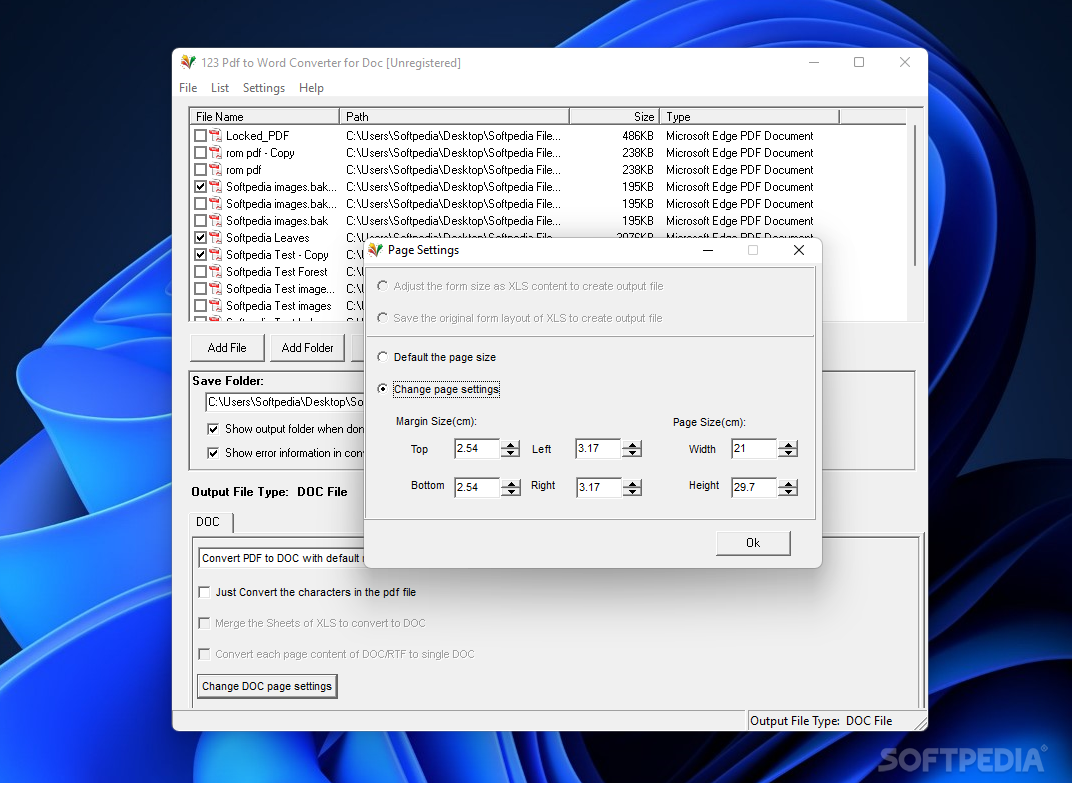Screen dimensions: 1072x787
Task: Select Change page settings radio button
Action: (382, 388)
